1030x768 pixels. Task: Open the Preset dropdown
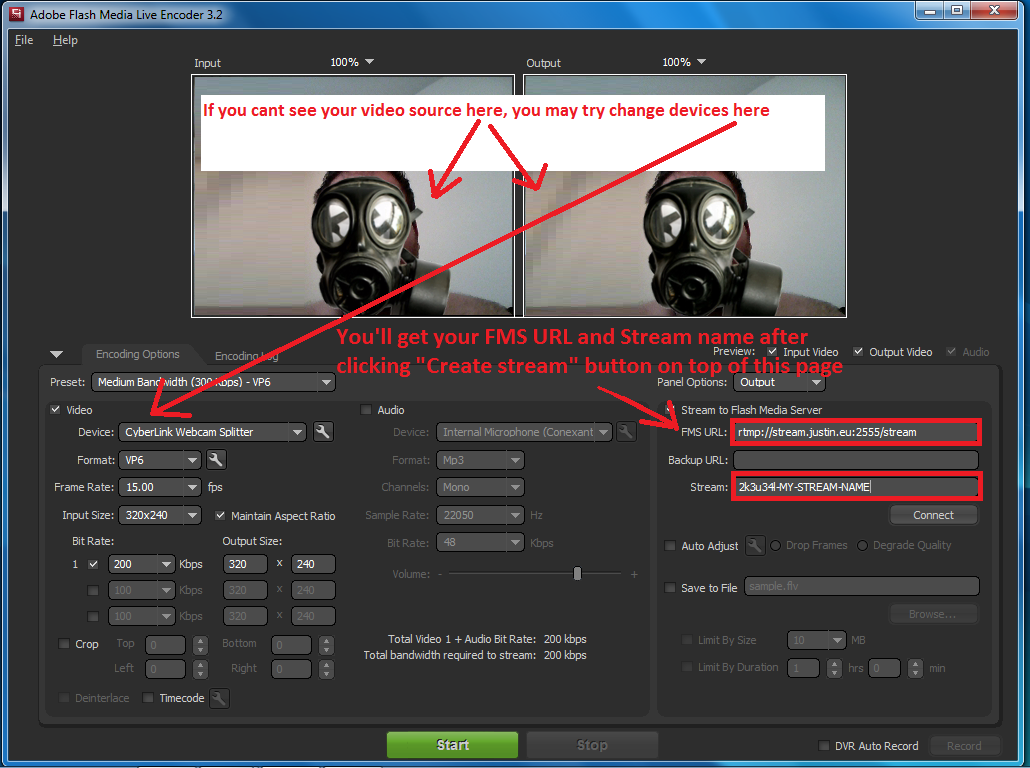[x=213, y=382]
